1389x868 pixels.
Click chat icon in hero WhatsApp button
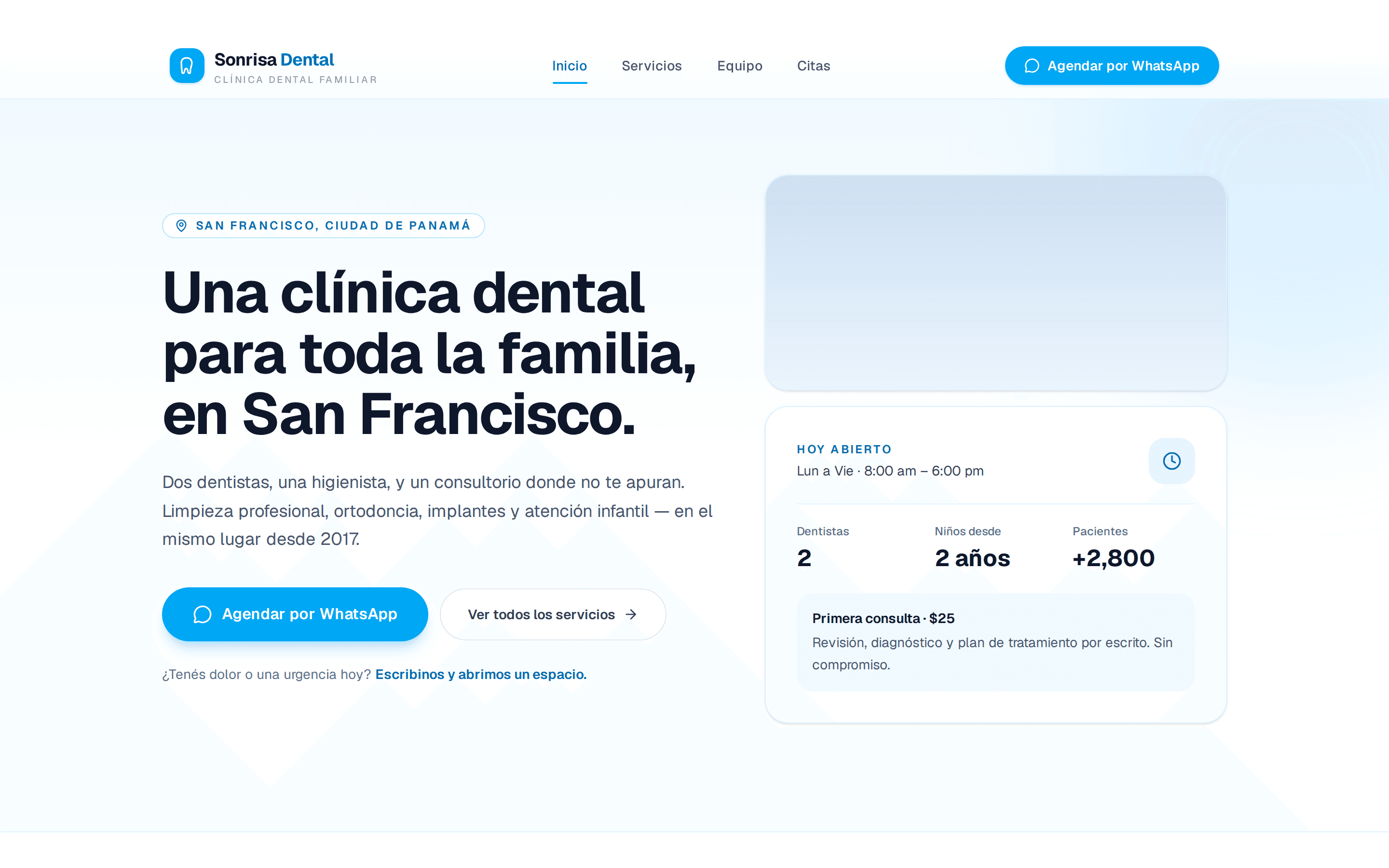pyautogui.click(x=202, y=614)
